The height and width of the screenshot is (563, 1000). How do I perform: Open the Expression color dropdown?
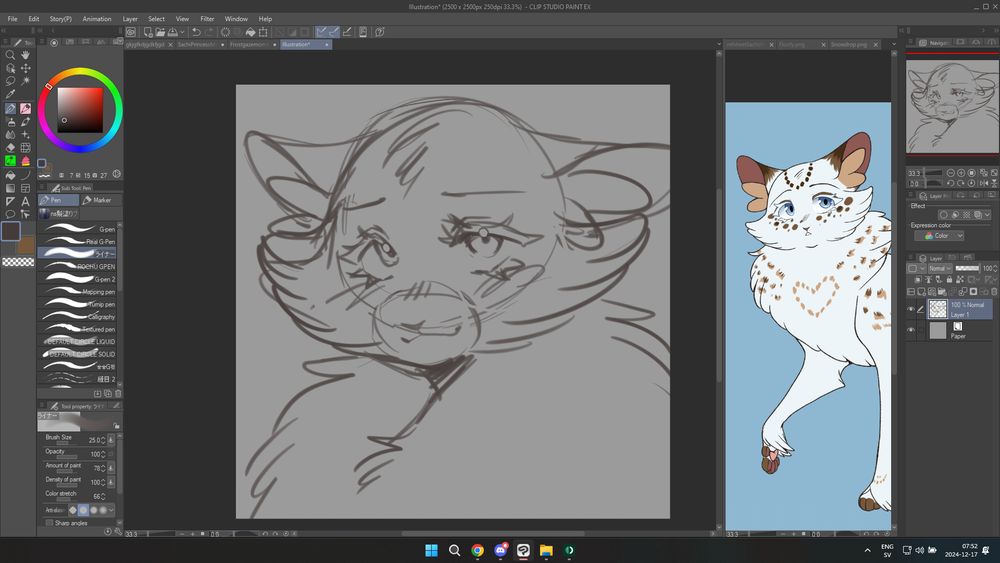(944, 236)
